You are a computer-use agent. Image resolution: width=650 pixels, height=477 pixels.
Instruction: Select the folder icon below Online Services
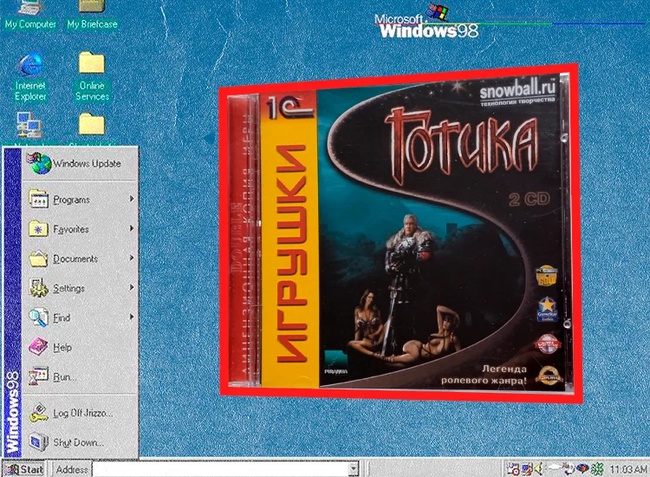click(x=92, y=124)
